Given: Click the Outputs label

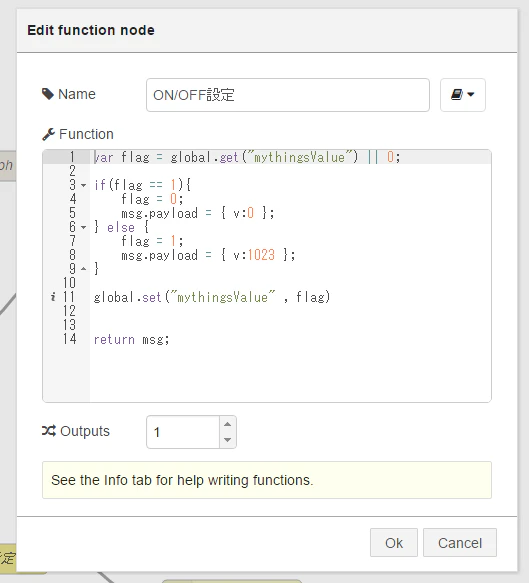Looking at the screenshot, I should (x=85, y=431).
